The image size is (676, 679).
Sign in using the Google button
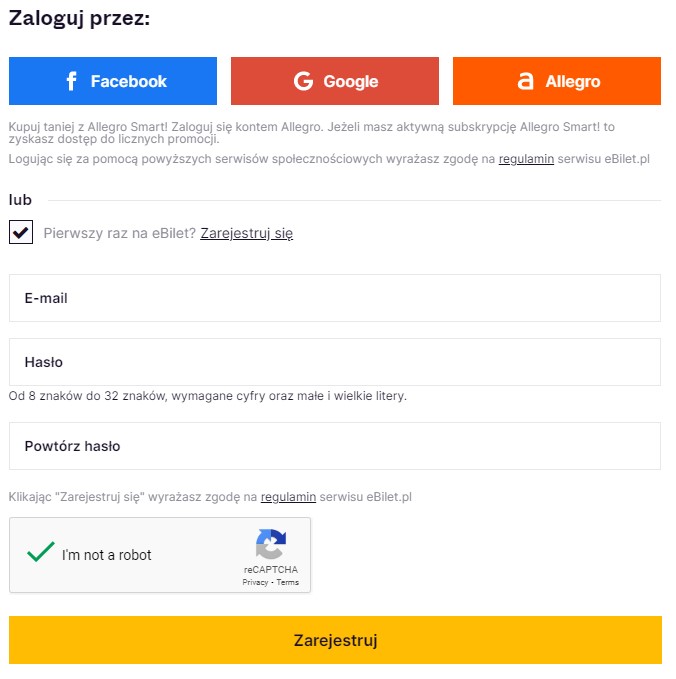(x=335, y=81)
